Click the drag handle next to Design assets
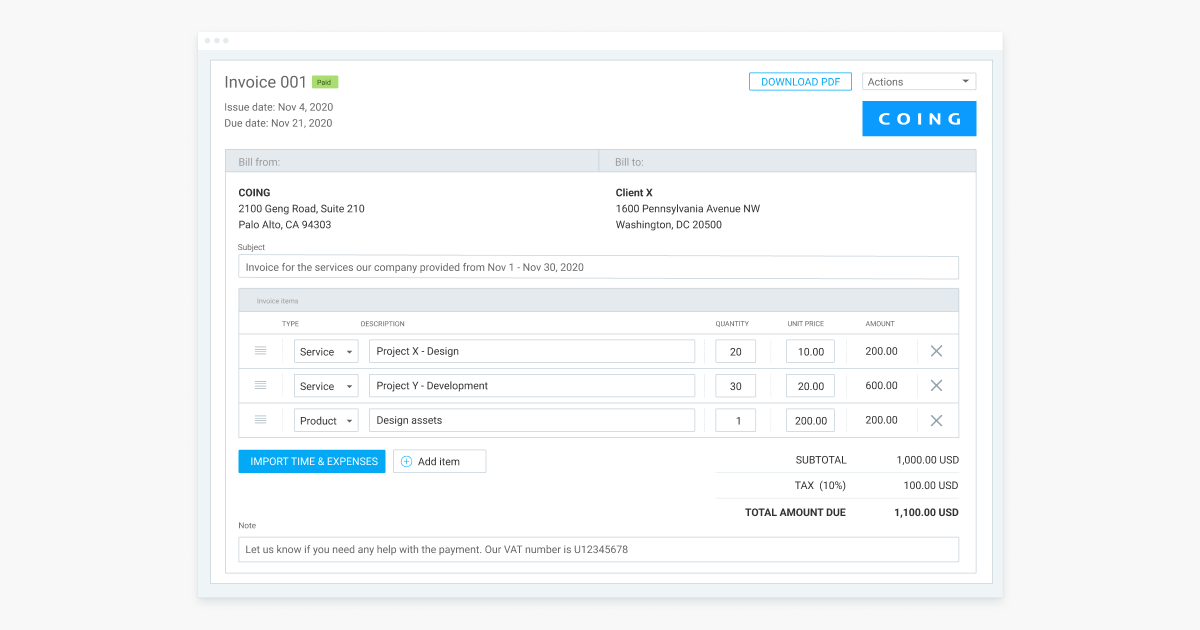The width and height of the screenshot is (1200, 630). point(261,419)
